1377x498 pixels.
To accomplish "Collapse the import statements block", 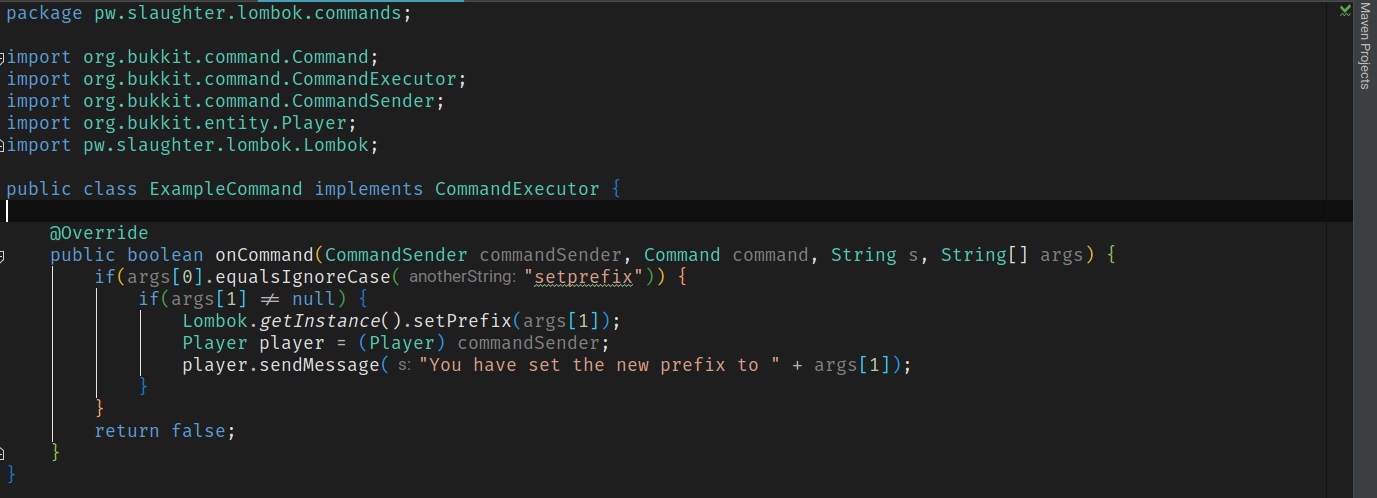I will point(3,57).
